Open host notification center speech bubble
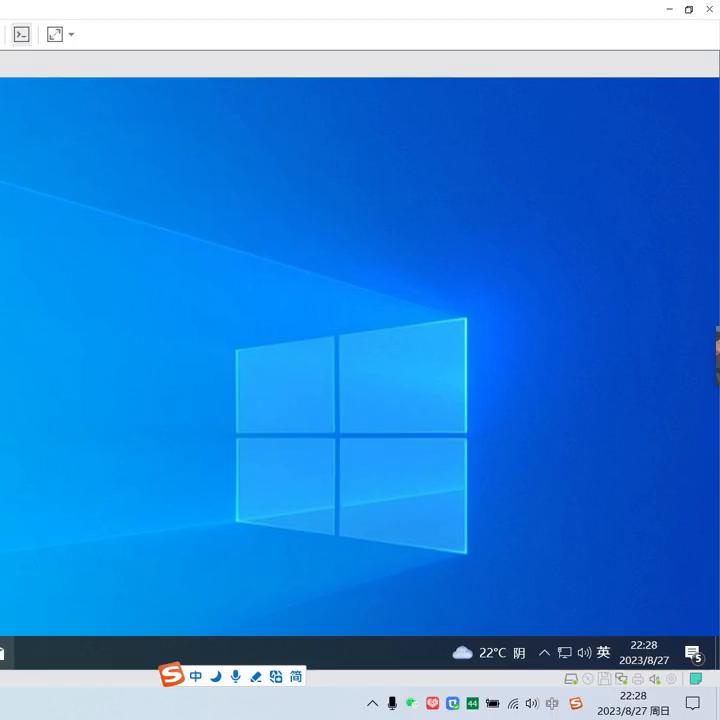This screenshot has height=720, width=720. pyautogui.click(x=692, y=703)
